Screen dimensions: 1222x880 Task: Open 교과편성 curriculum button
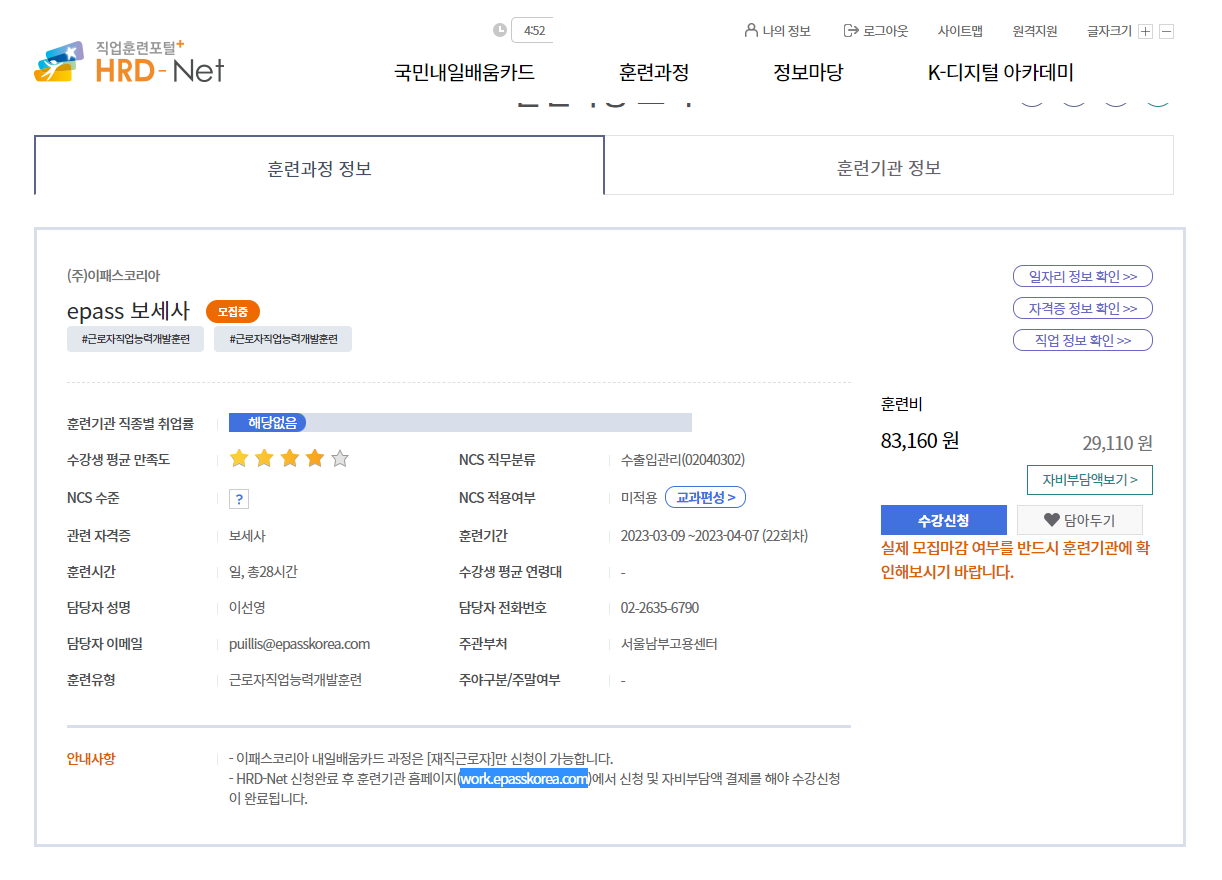coord(705,497)
